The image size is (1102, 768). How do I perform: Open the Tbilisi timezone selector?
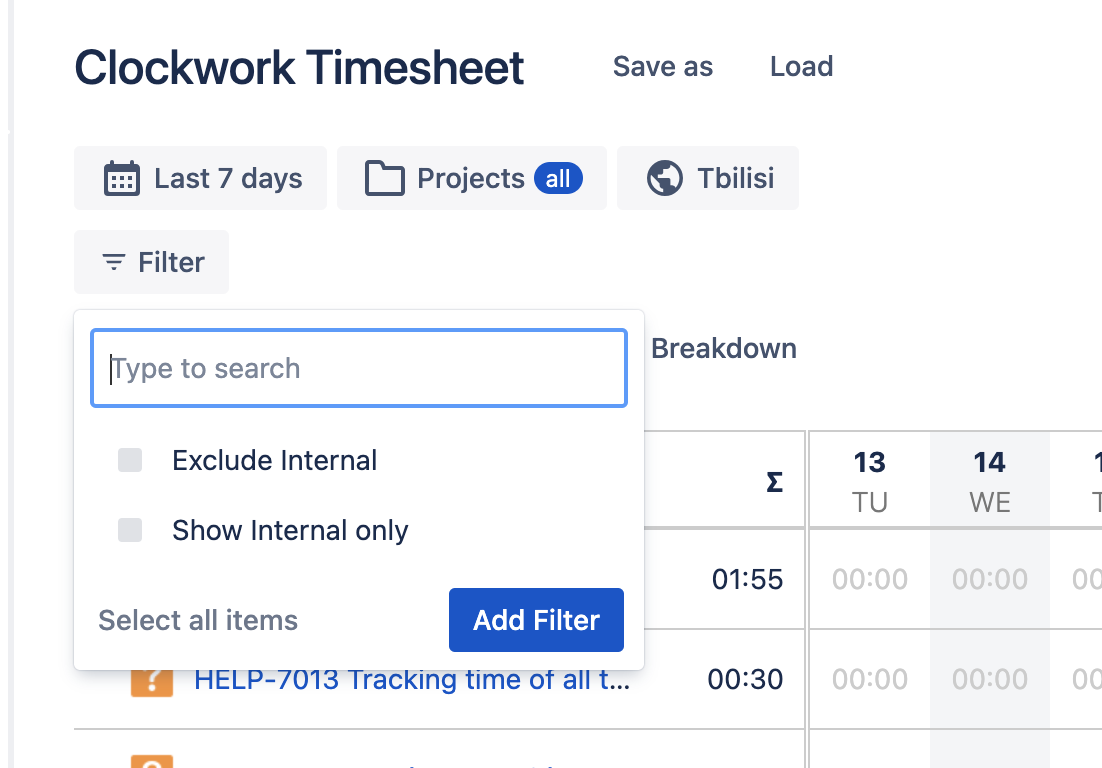(707, 177)
